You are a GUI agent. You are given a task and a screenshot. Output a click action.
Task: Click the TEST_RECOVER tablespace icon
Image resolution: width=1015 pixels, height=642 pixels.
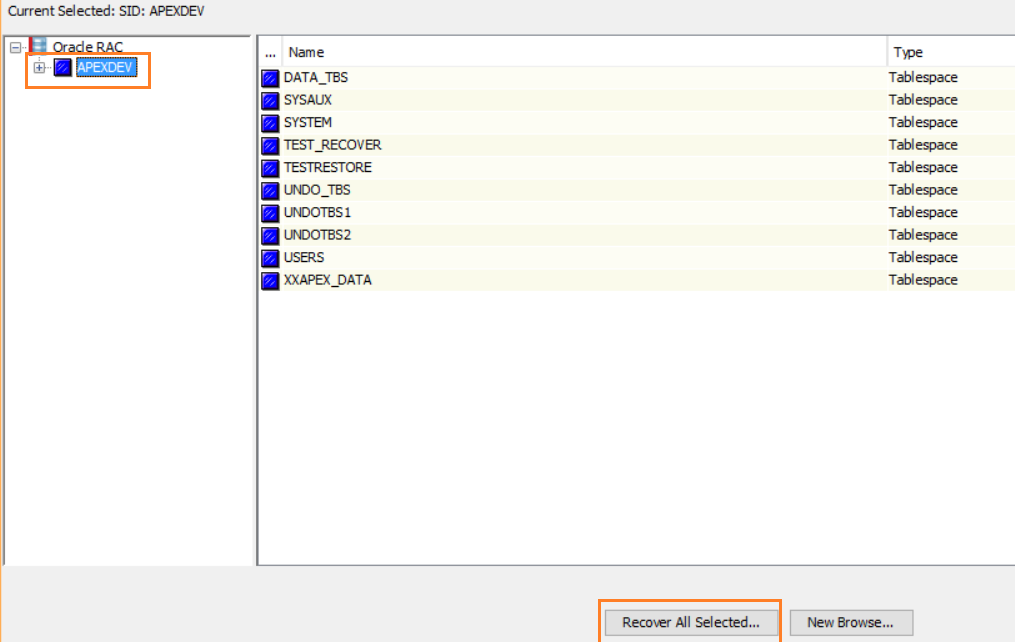tap(270, 144)
